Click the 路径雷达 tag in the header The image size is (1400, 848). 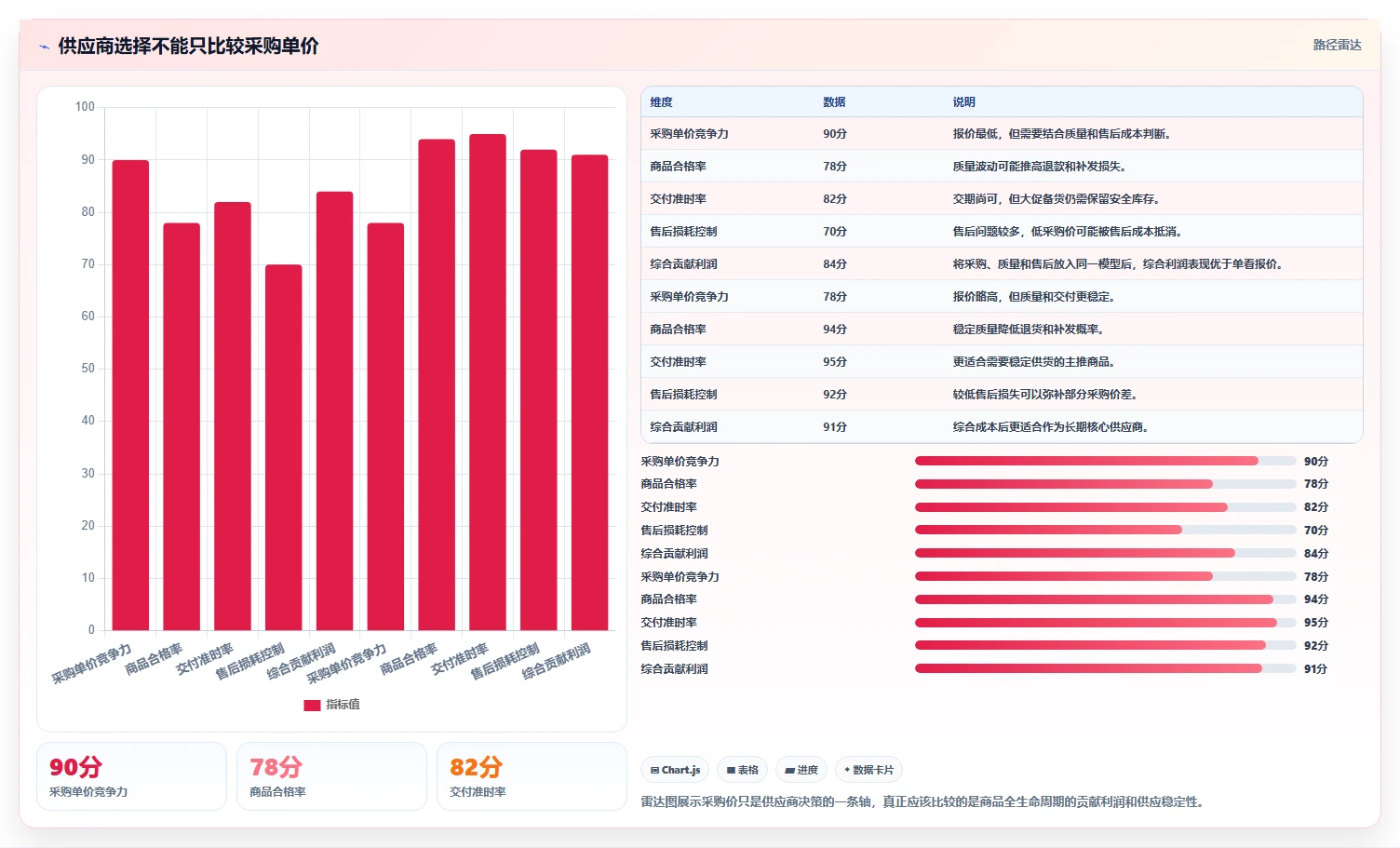coord(1337,45)
